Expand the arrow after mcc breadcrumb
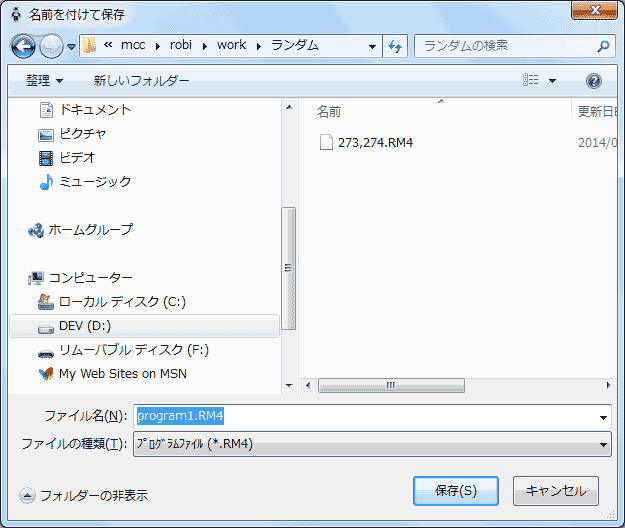 point(158,46)
